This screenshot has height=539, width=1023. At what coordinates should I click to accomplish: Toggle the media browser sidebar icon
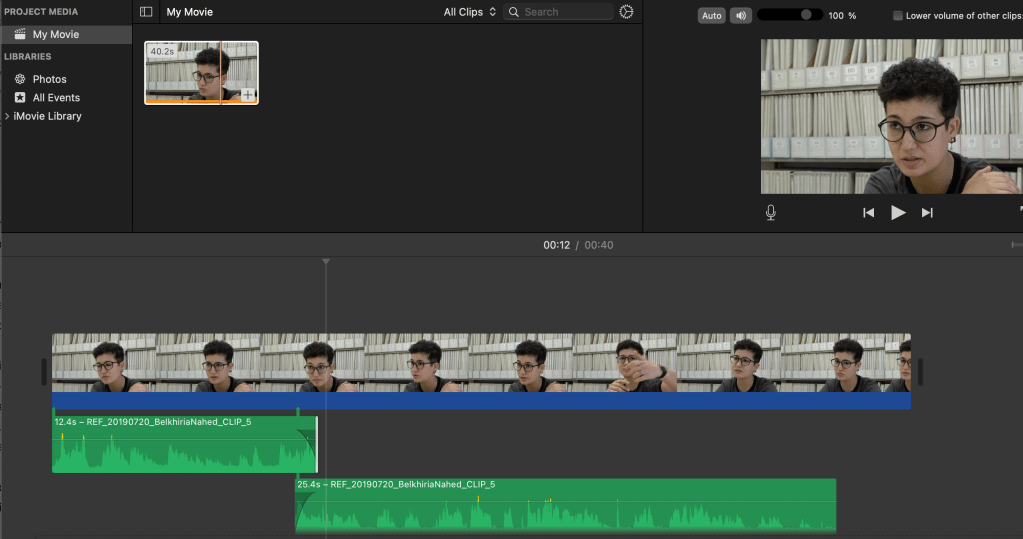pos(146,12)
